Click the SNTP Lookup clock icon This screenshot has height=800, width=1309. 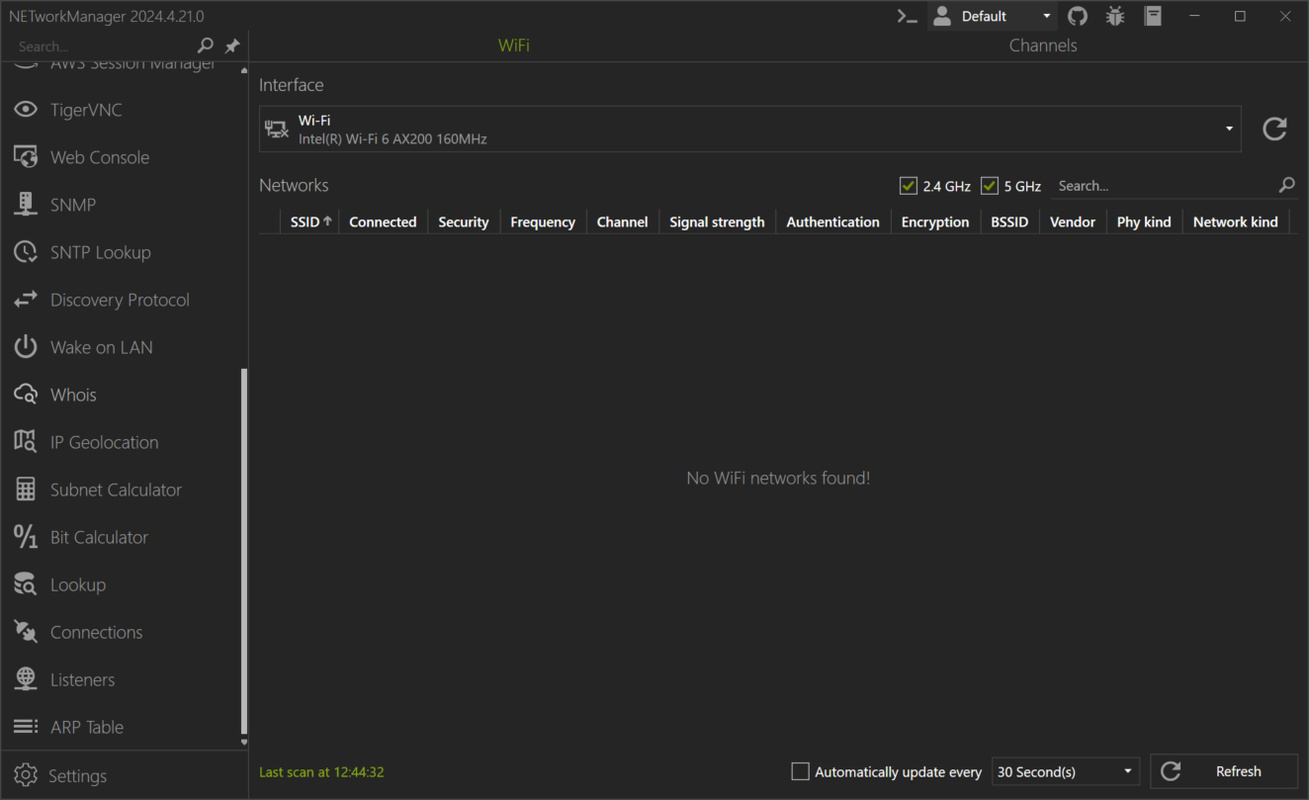(x=26, y=252)
